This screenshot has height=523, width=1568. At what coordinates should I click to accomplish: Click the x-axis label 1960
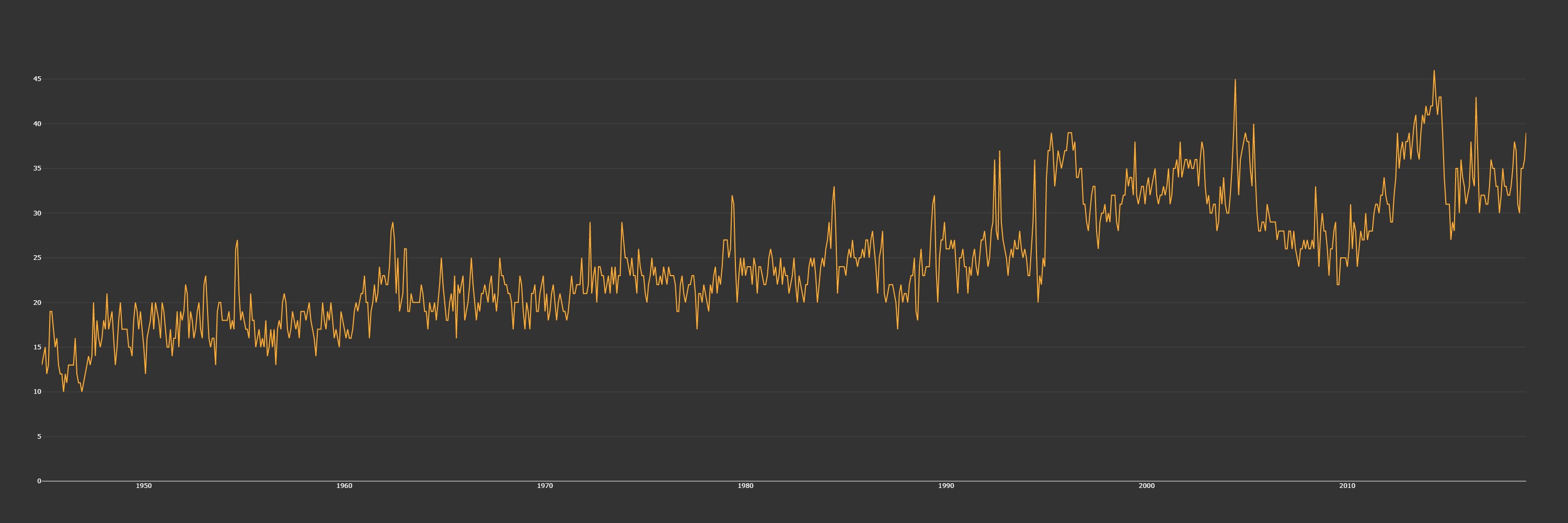pos(344,486)
